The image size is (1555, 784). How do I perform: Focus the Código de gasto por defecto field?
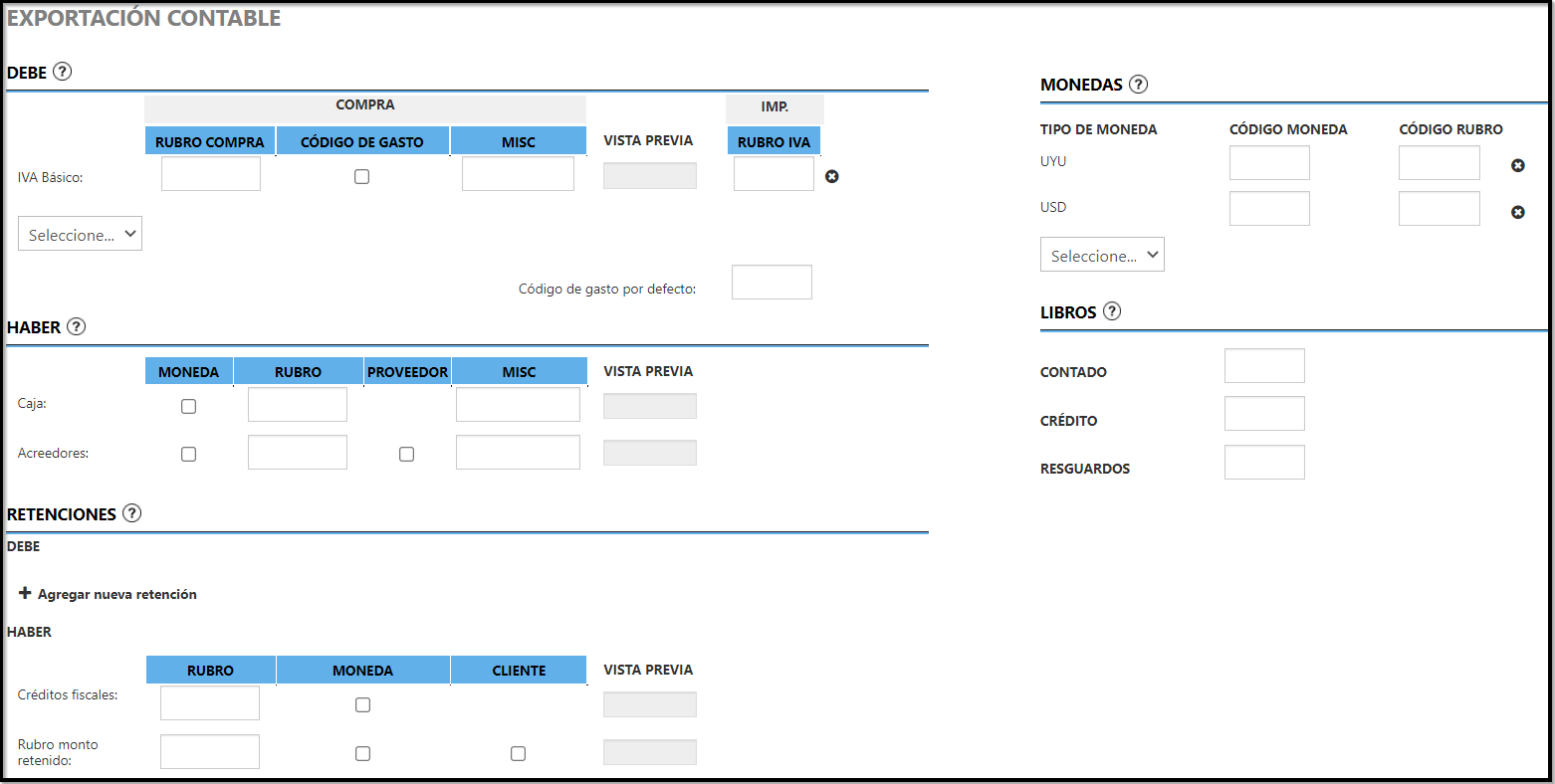coord(772,283)
